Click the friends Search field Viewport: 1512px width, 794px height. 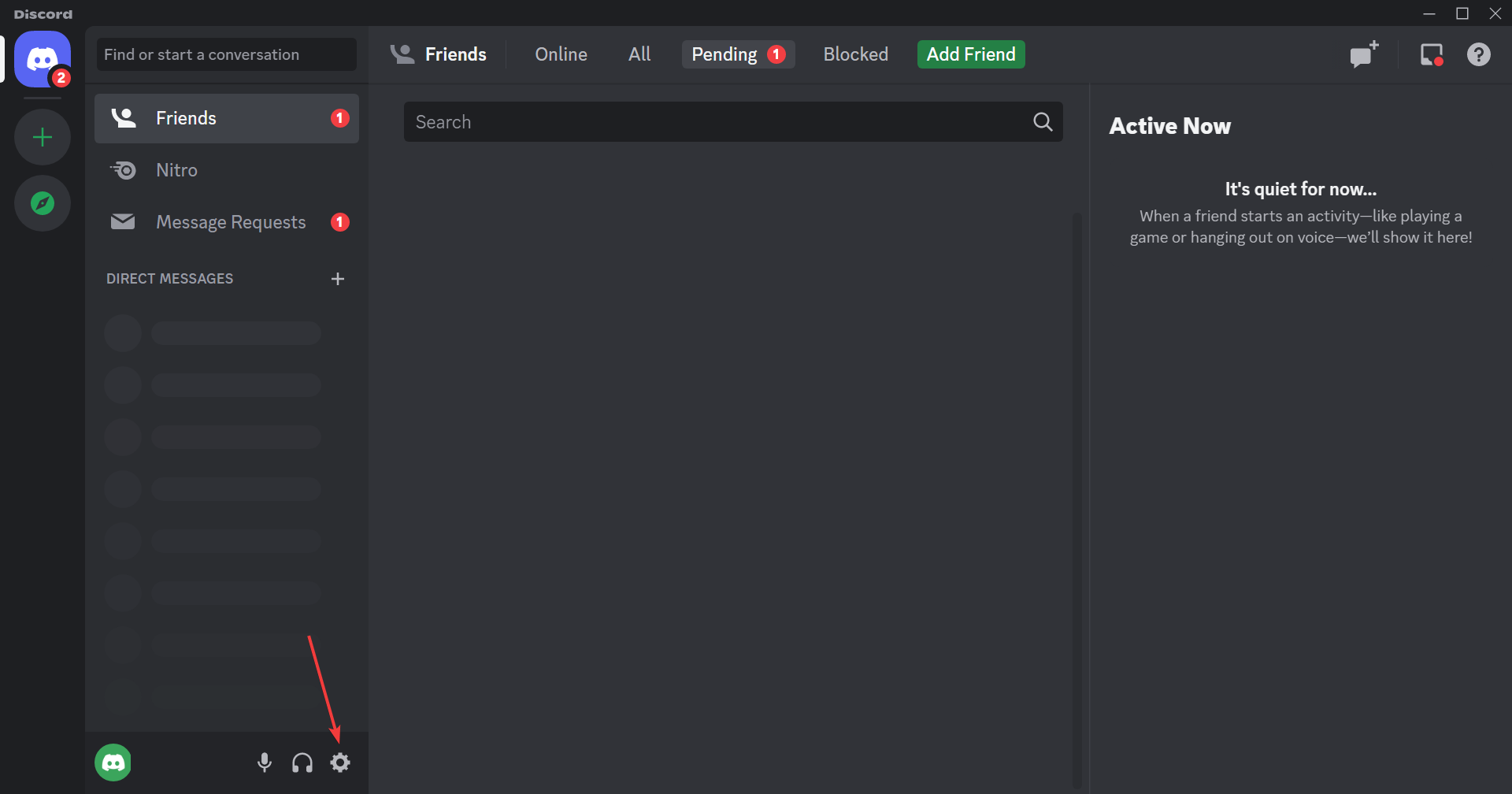pos(733,121)
